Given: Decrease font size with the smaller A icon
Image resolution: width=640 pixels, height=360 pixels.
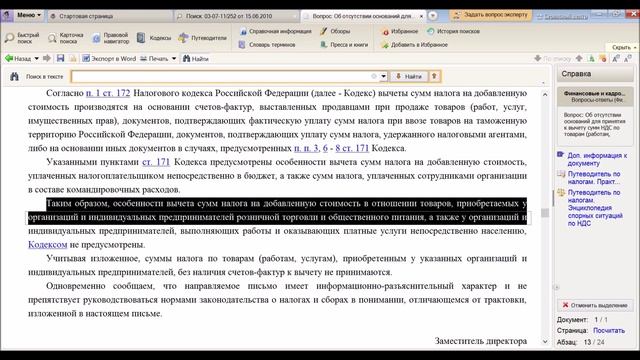Looking at the screenshot, I should 628,59.
